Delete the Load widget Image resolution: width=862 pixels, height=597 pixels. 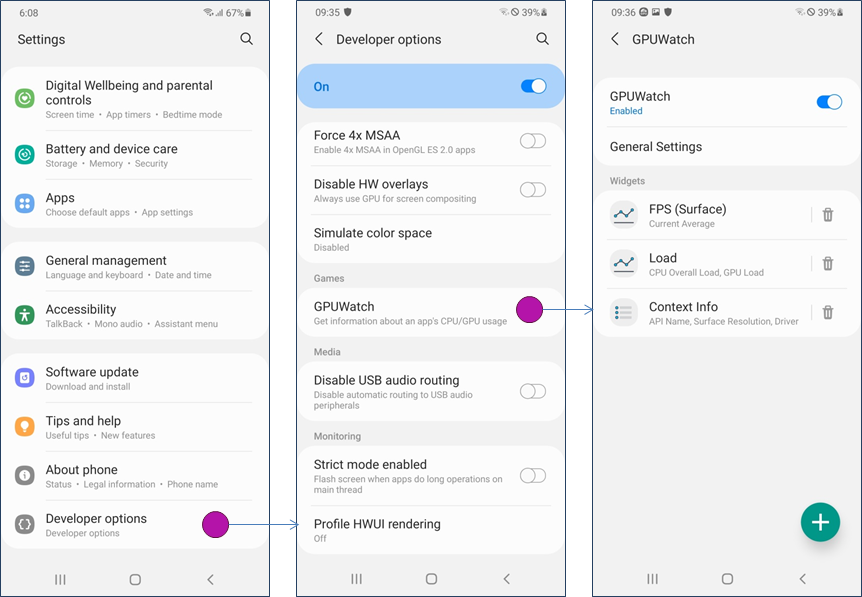coord(827,264)
